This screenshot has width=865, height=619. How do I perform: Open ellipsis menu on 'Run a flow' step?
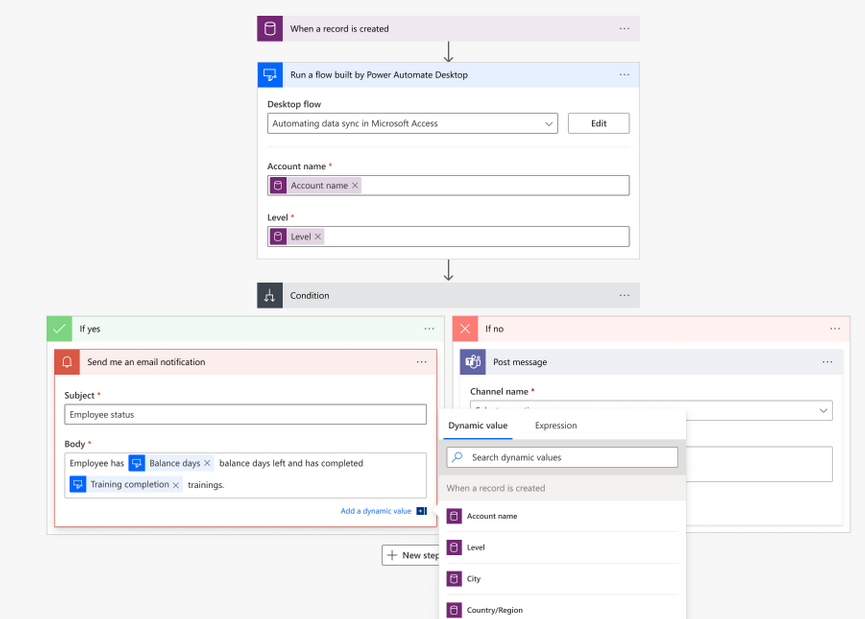pyautogui.click(x=624, y=75)
